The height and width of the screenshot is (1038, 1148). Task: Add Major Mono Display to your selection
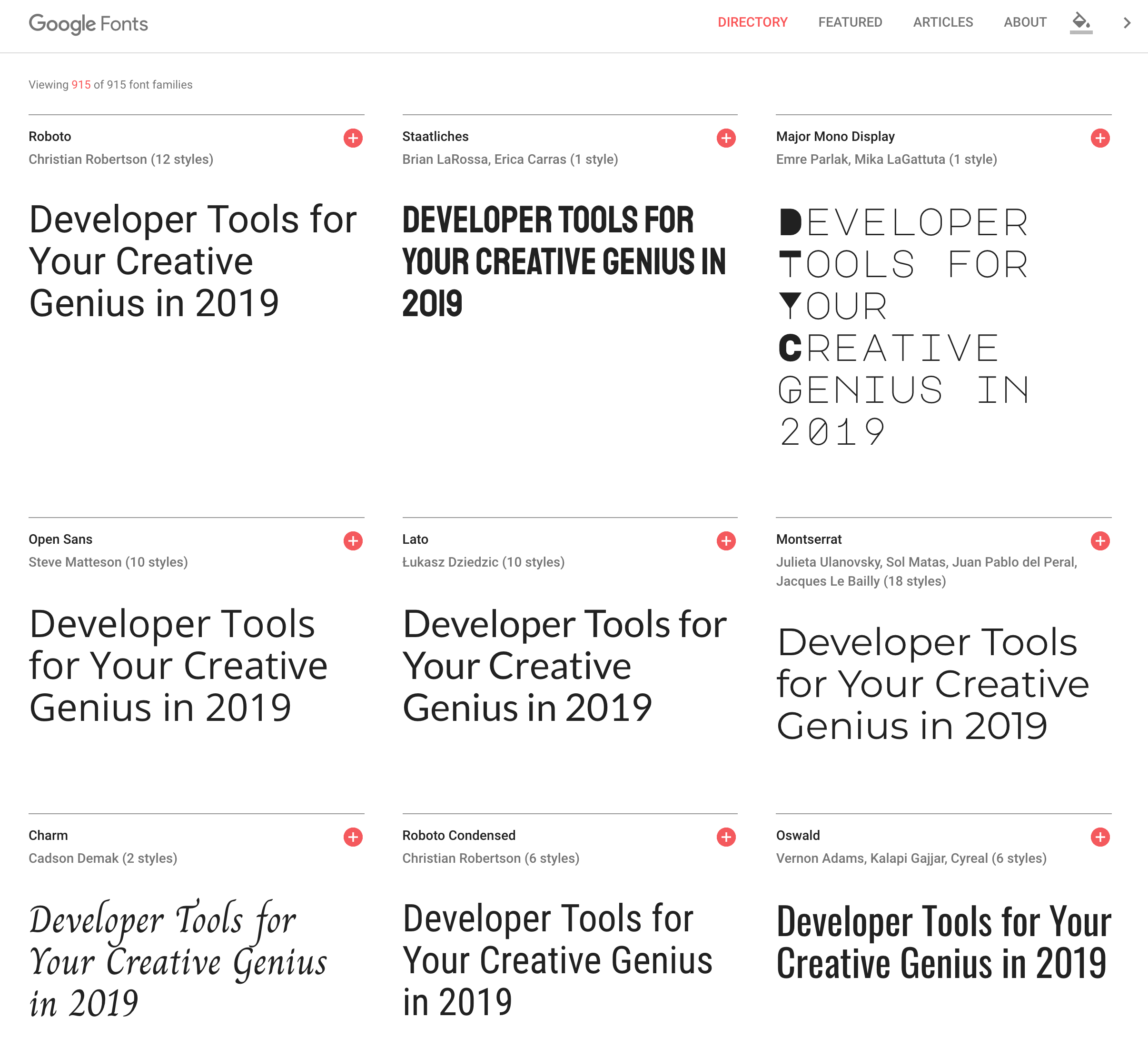pyautogui.click(x=1099, y=137)
